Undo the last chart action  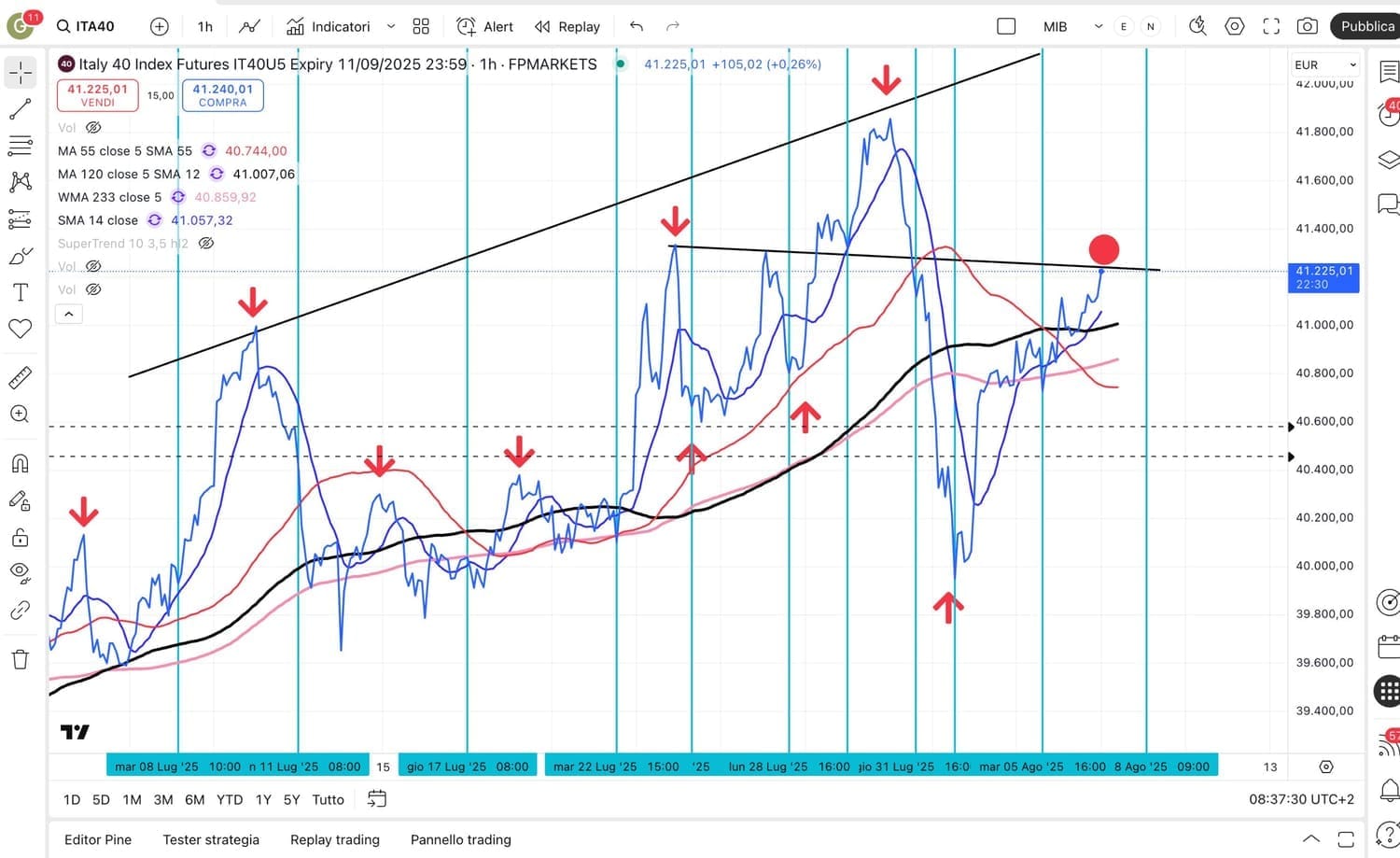(x=637, y=26)
